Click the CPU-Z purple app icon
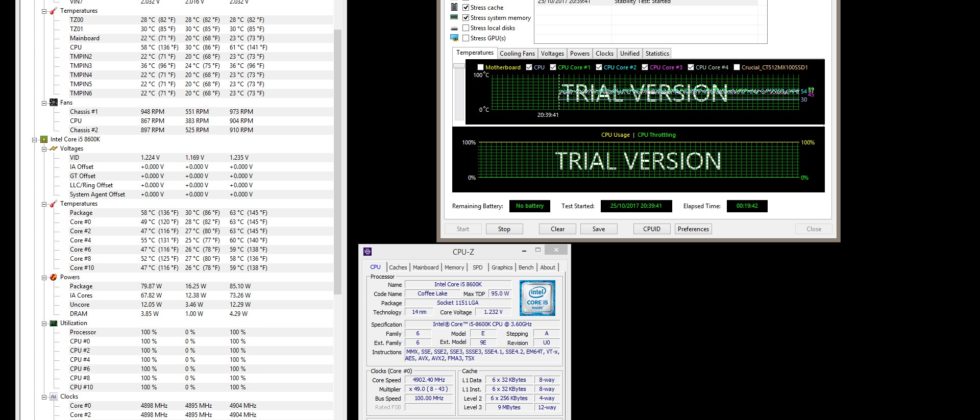 click(367, 252)
